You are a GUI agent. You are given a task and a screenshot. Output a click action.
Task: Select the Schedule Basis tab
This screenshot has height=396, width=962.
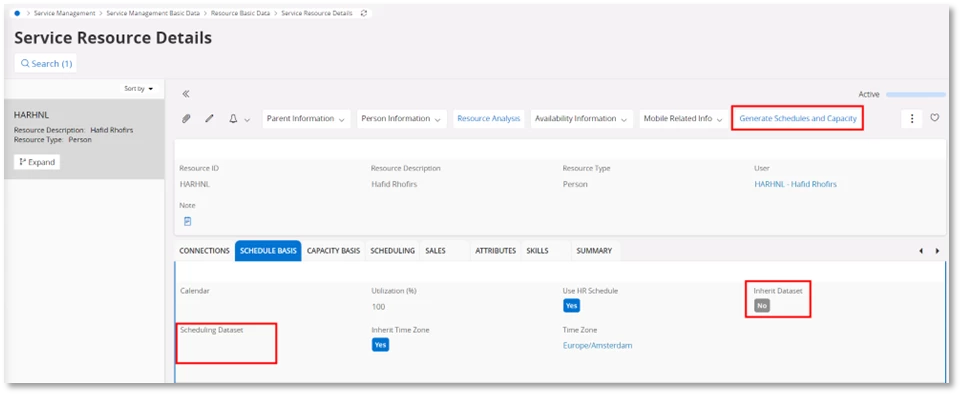(x=268, y=250)
